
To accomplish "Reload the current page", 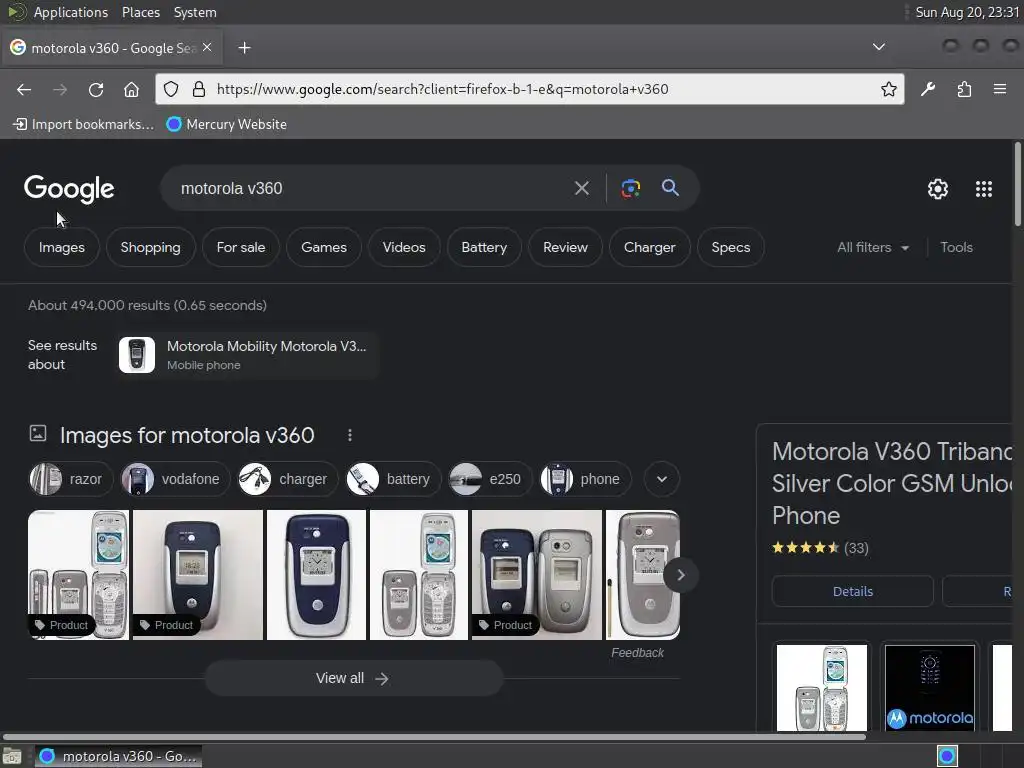I will tap(96, 89).
